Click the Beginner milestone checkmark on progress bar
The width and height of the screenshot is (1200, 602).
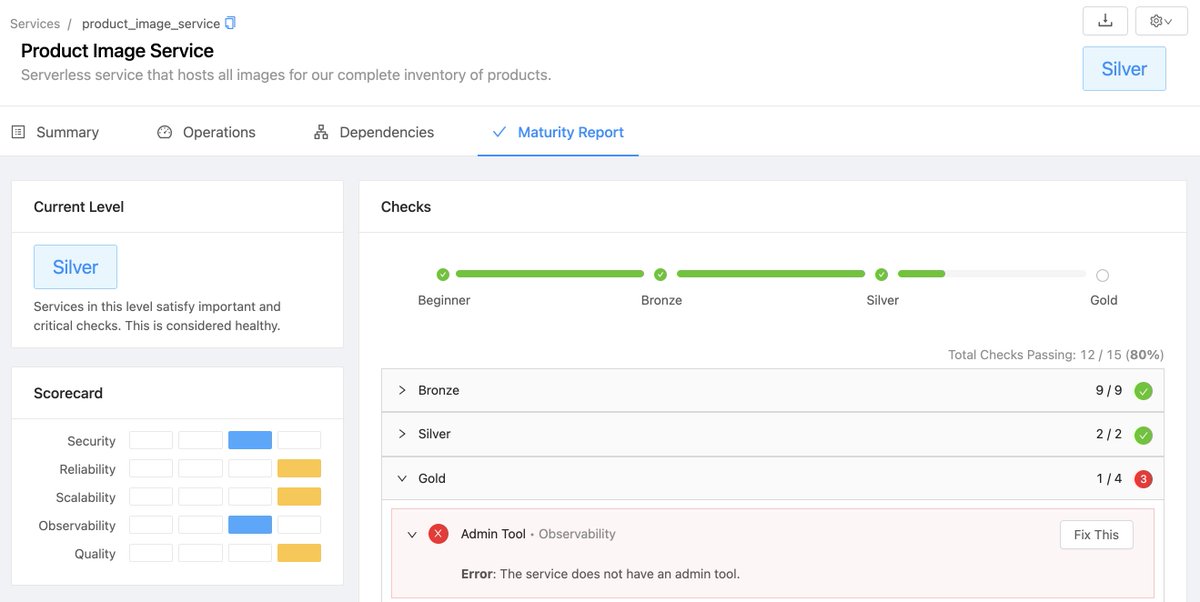pos(444,273)
